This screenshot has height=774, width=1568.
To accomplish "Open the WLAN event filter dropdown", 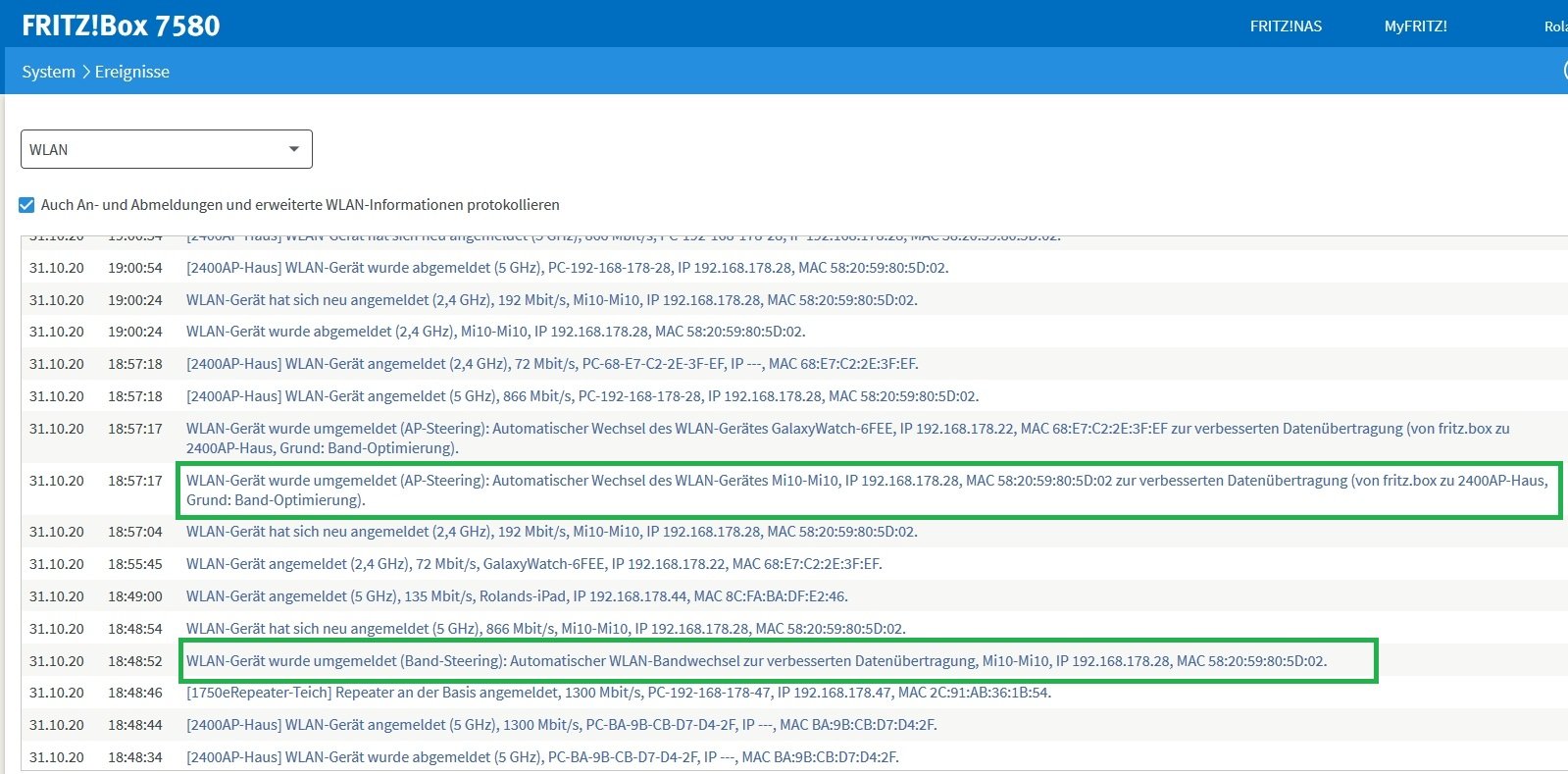I will [x=167, y=149].
